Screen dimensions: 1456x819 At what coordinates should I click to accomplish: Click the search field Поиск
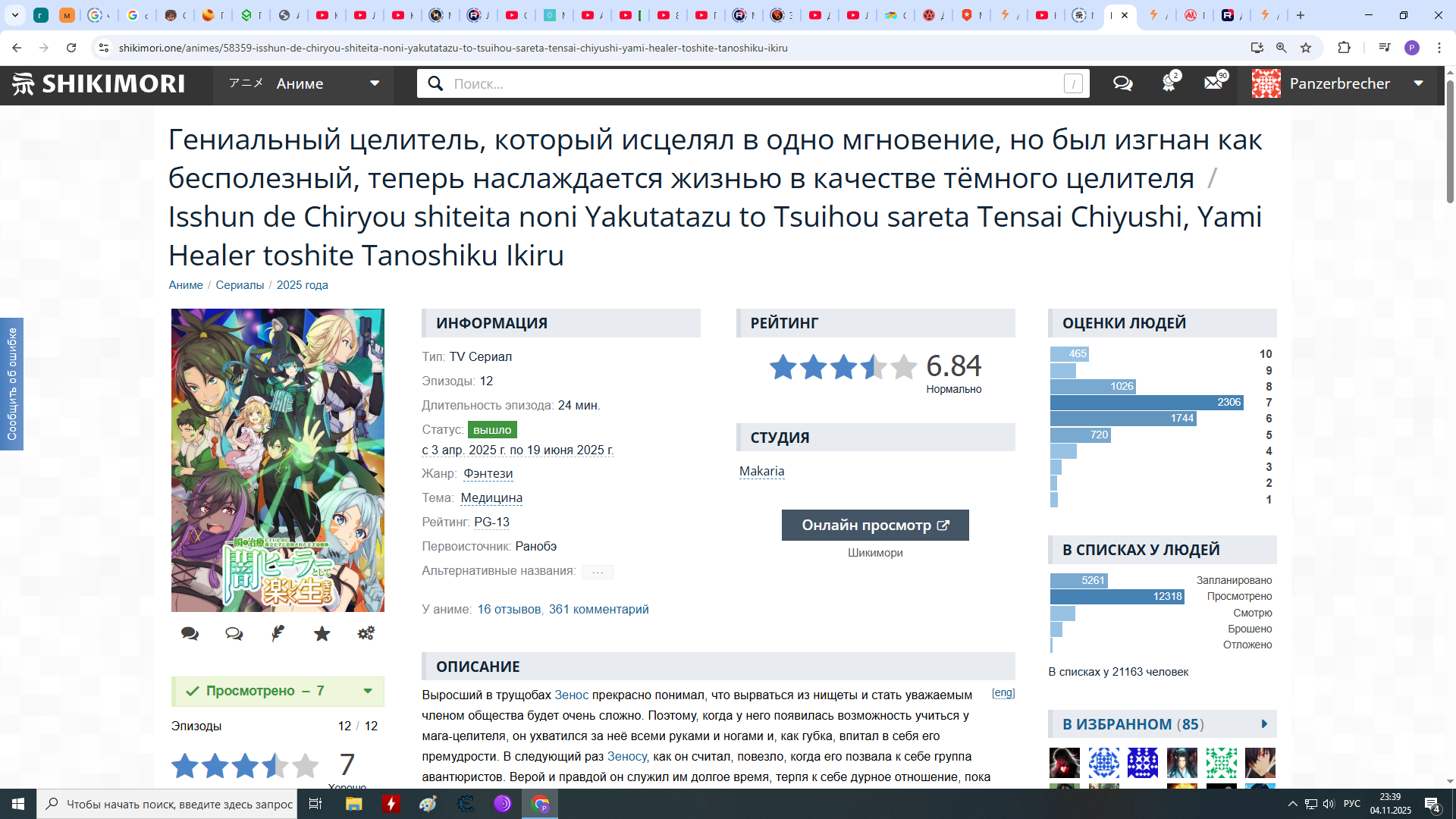pyautogui.click(x=751, y=83)
